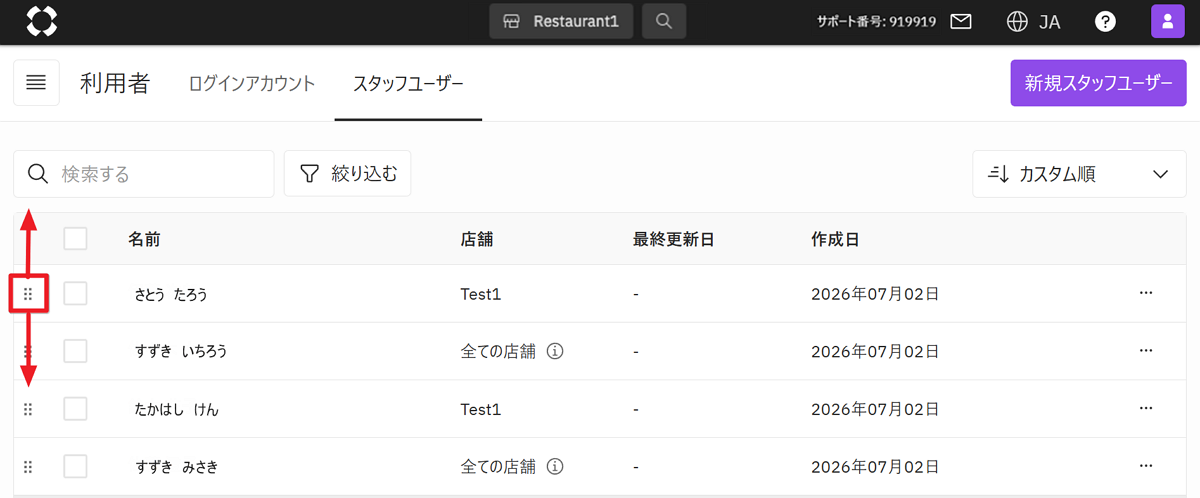This screenshot has height=498, width=1200.
Task: Click the 絞り込む filter button
Action: coord(348,174)
